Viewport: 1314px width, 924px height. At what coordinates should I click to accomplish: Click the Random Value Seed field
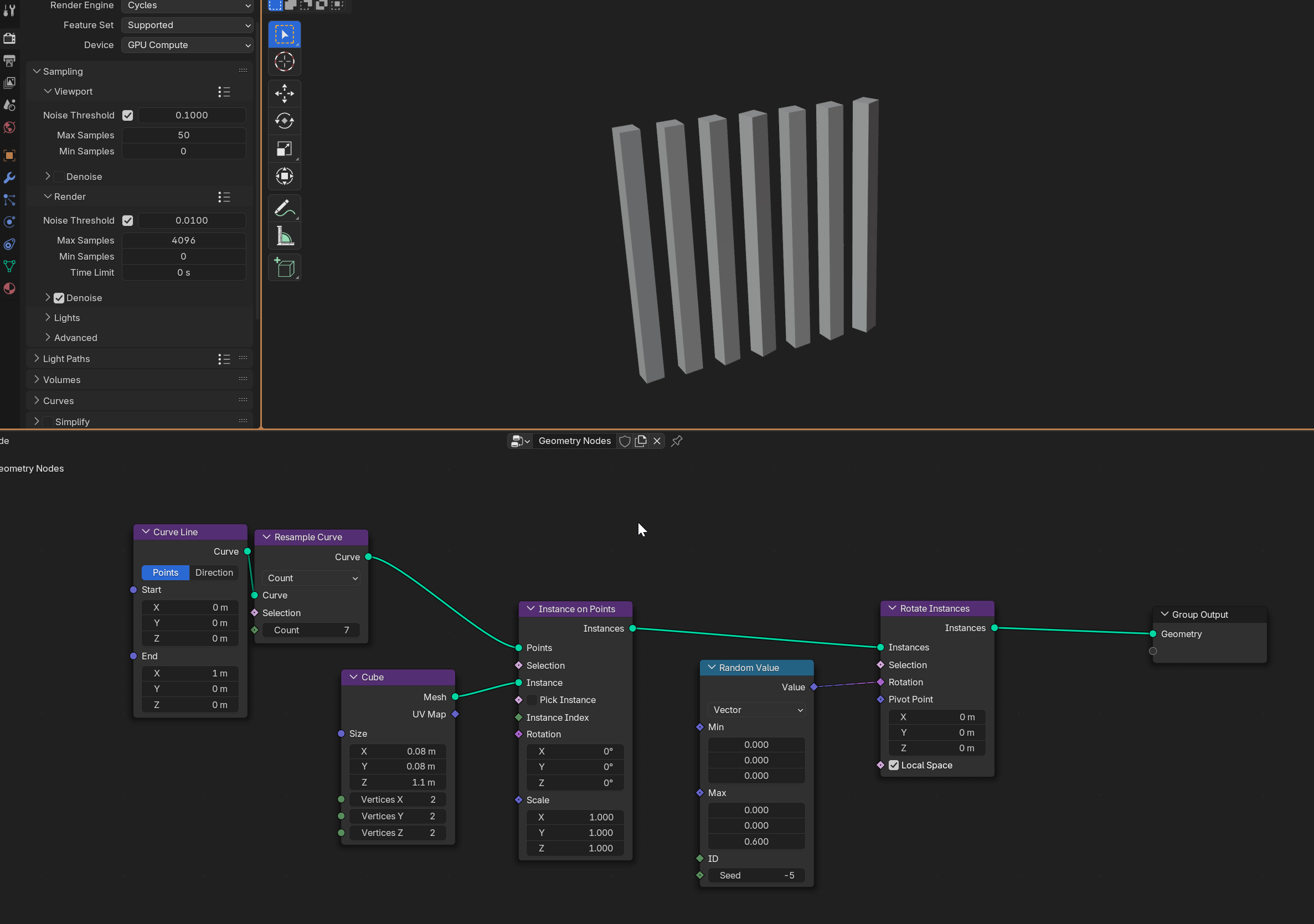pyautogui.click(x=756, y=876)
